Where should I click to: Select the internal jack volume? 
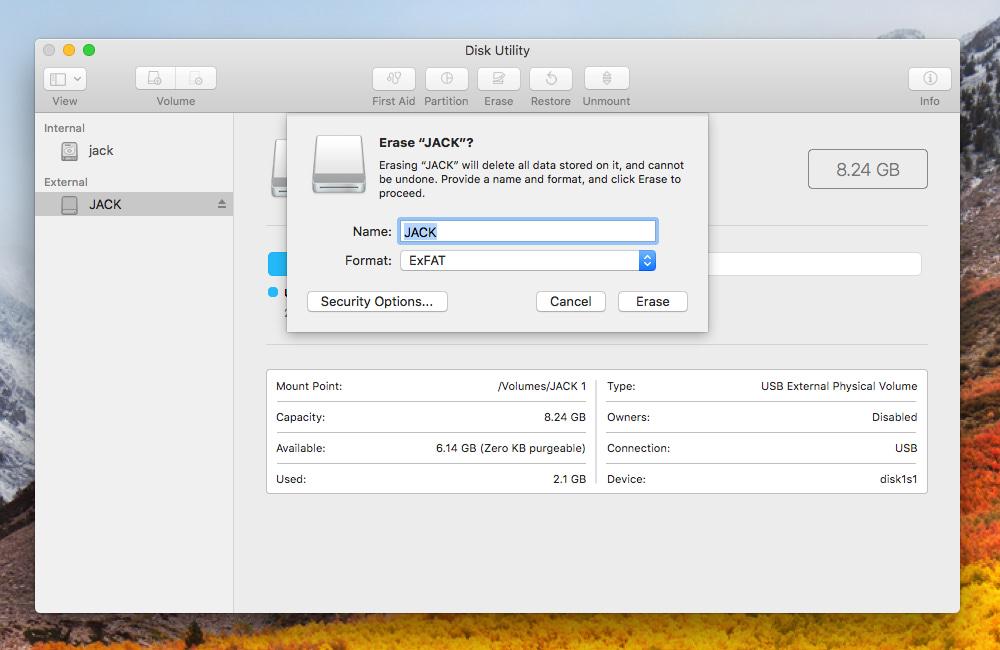click(x=101, y=150)
